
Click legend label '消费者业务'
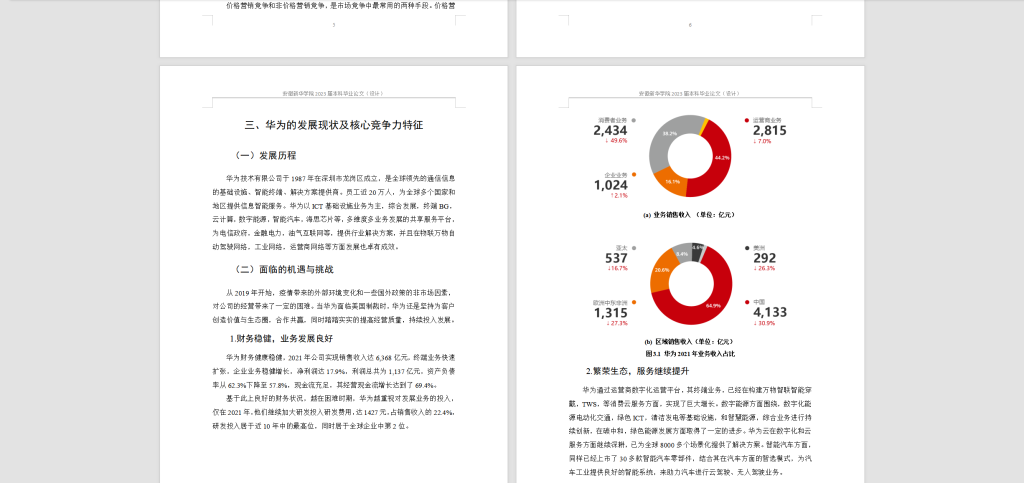click(613, 120)
